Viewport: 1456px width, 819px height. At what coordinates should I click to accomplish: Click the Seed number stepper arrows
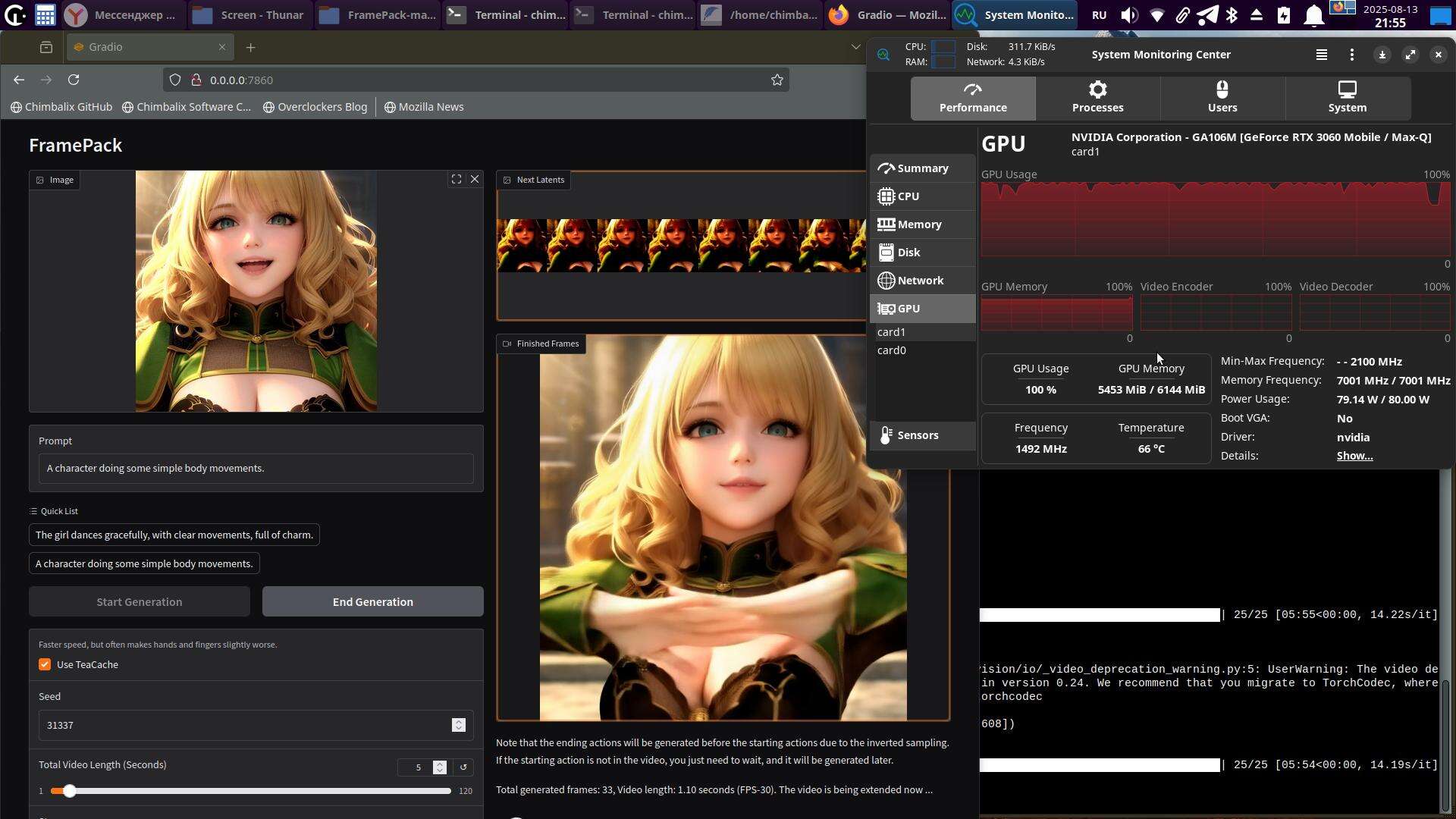458,725
